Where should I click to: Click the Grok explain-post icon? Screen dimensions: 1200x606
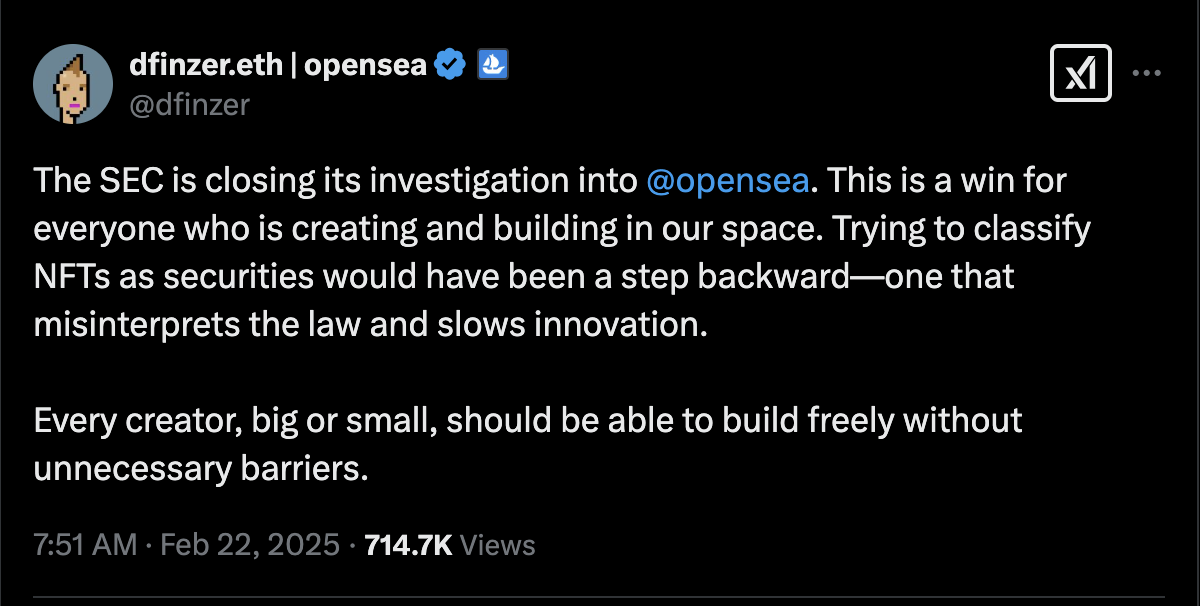pyautogui.click(x=1081, y=73)
